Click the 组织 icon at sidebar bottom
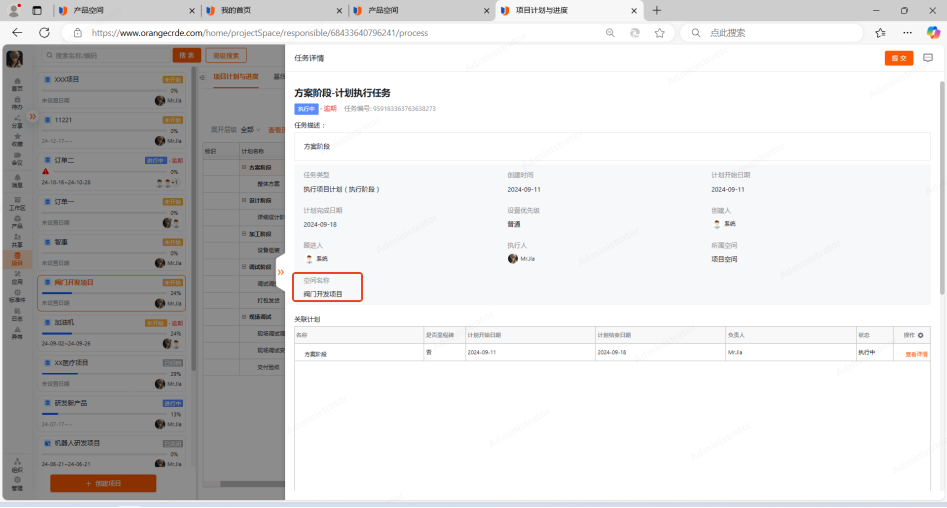The height and width of the screenshot is (508, 947). [17, 466]
